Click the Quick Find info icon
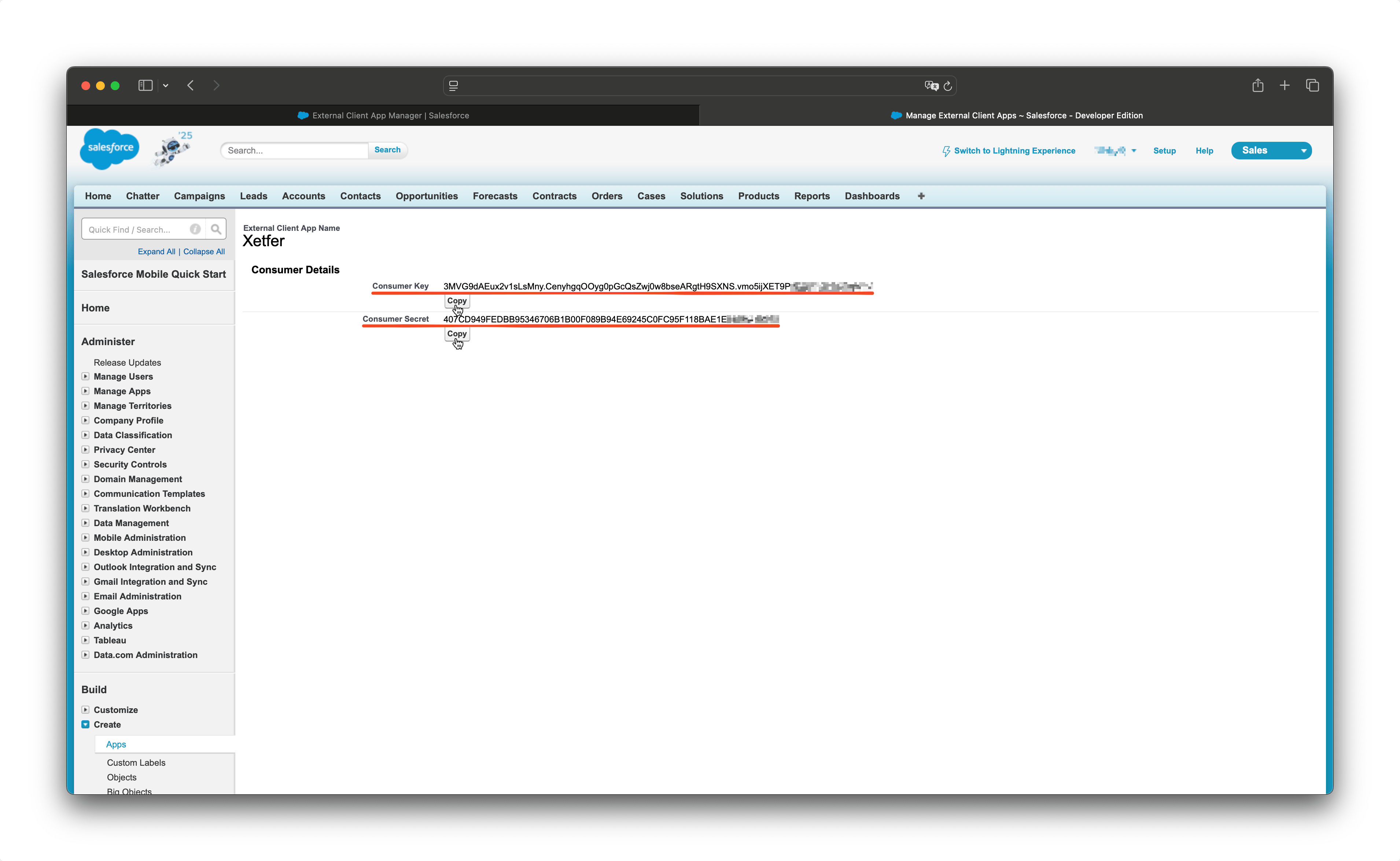 [x=195, y=229]
